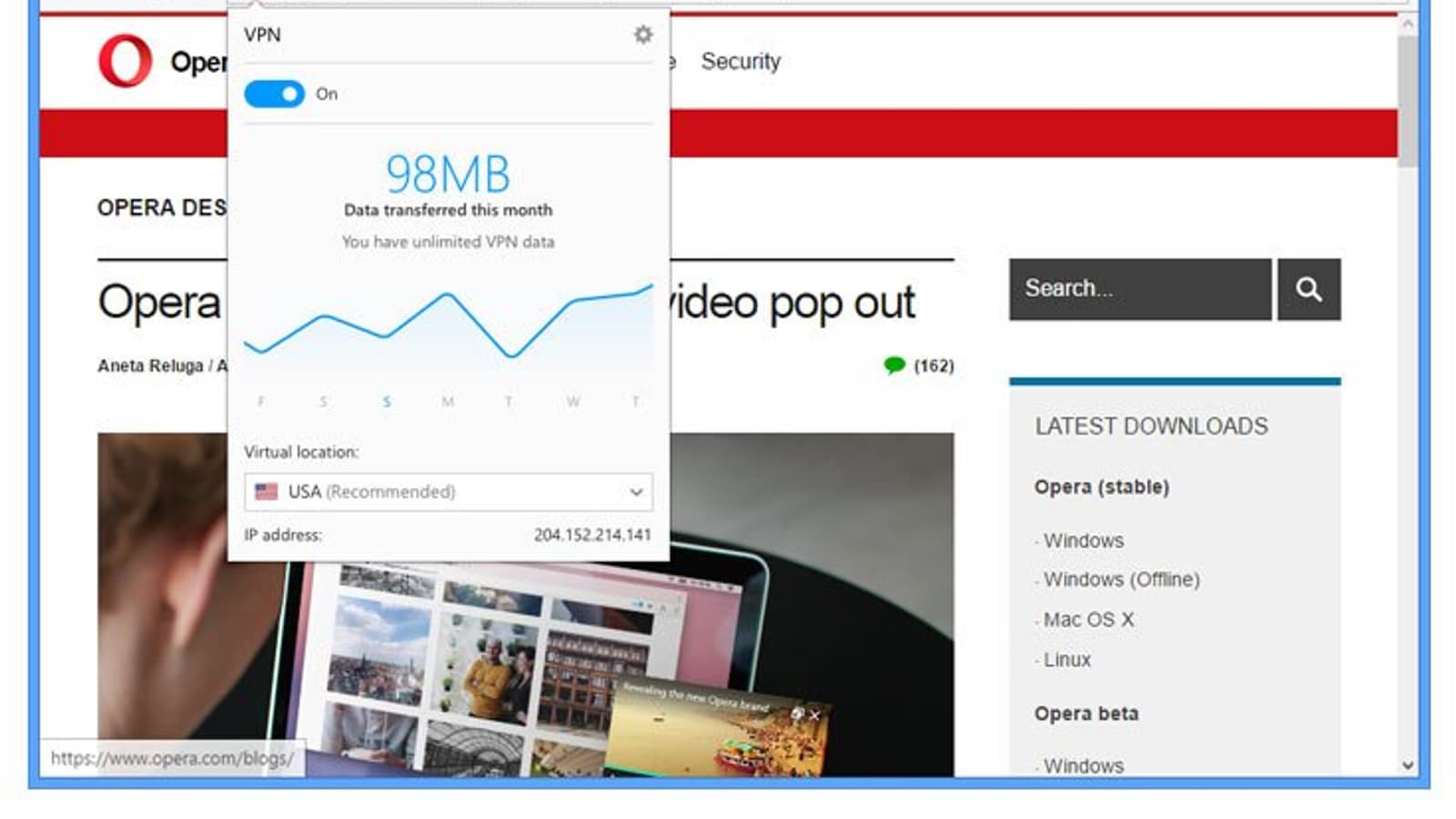Click the Windows link under Opera stable
Image resolution: width=1456 pixels, height=819 pixels.
[1084, 541]
